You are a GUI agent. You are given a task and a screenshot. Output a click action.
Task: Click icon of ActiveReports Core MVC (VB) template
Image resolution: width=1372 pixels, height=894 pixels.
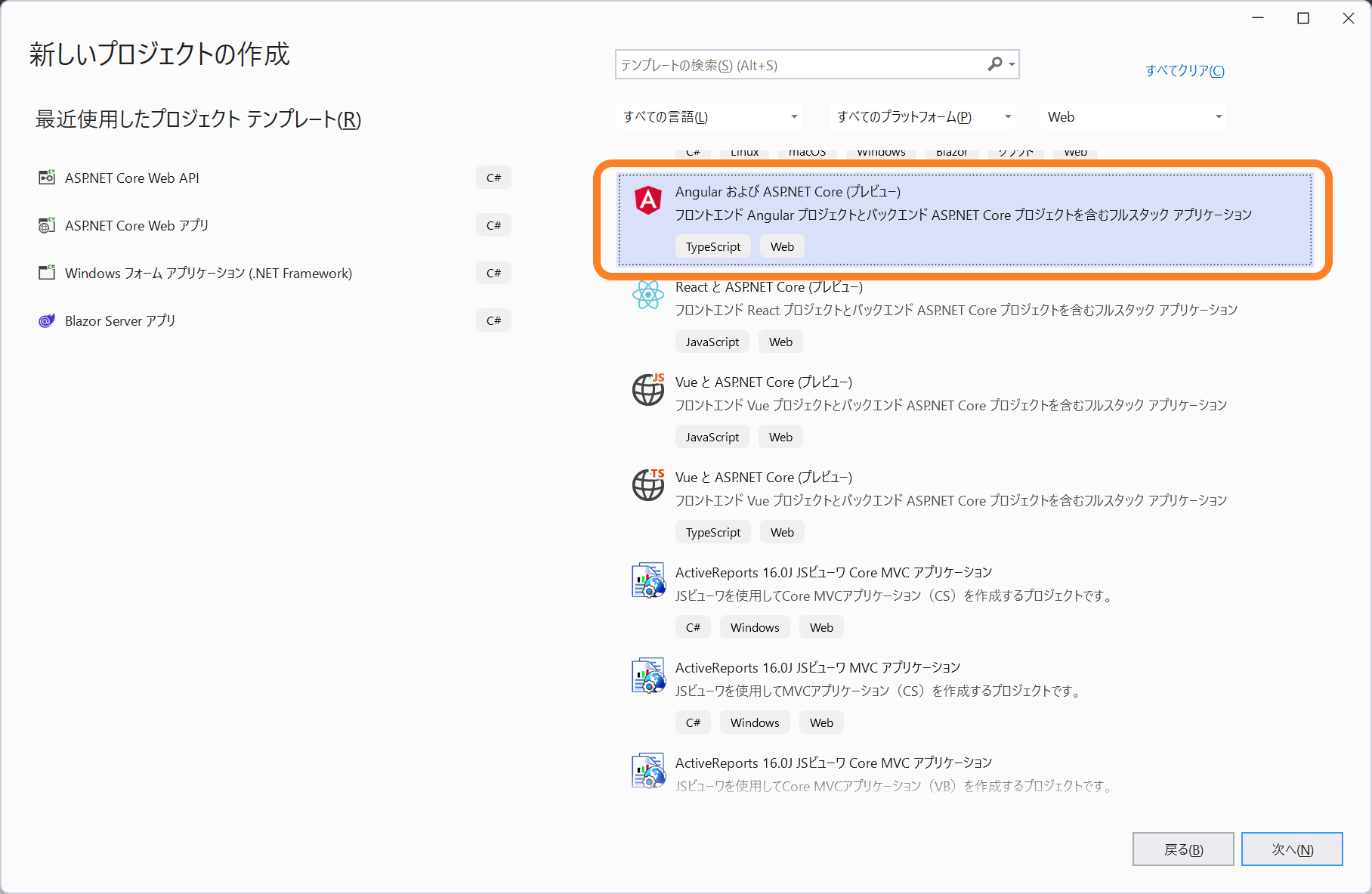coord(648,771)
